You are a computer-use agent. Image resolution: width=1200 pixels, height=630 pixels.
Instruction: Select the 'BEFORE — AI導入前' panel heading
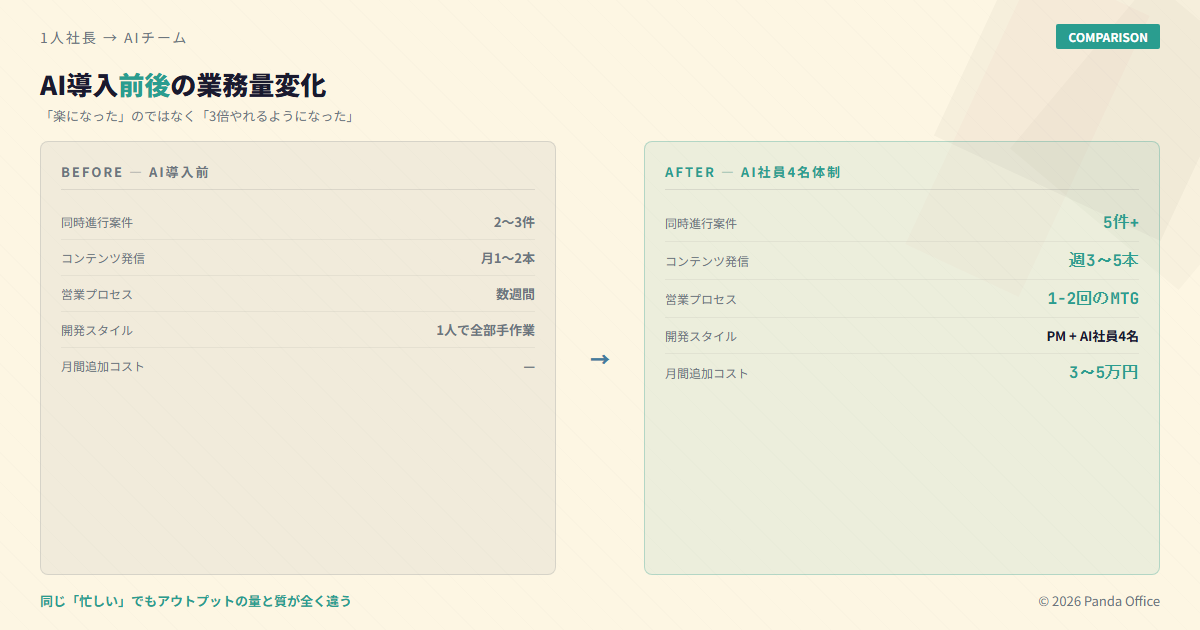point(135,172)
